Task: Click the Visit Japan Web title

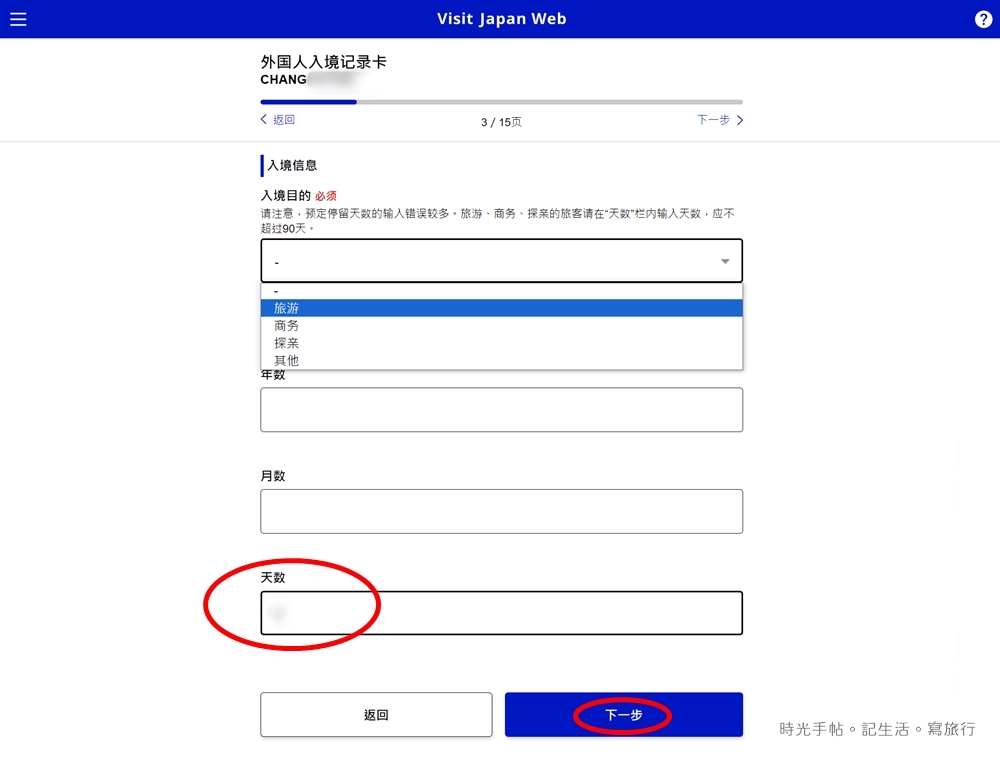Action: [501, 19]
